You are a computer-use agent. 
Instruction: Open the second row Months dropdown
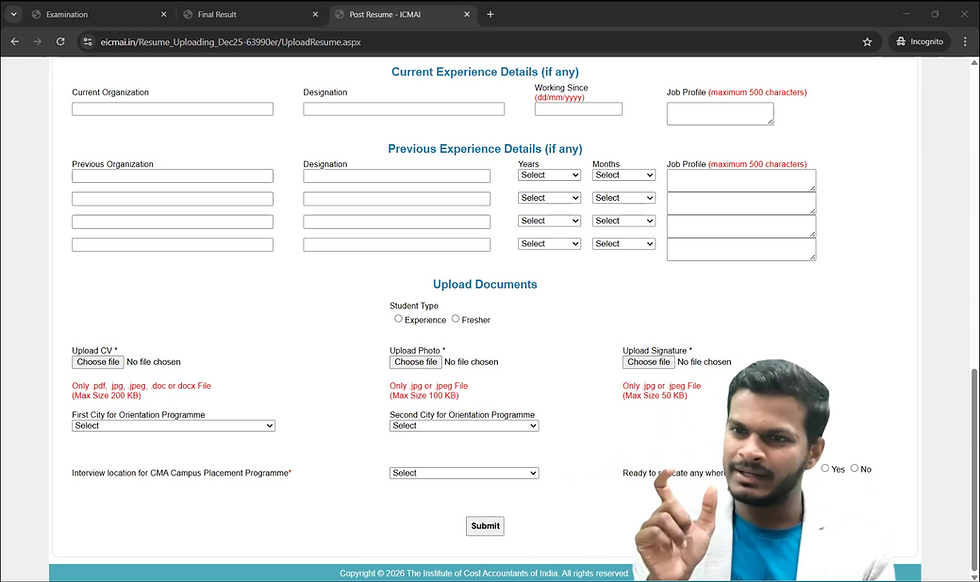click(x=624, y=198)
